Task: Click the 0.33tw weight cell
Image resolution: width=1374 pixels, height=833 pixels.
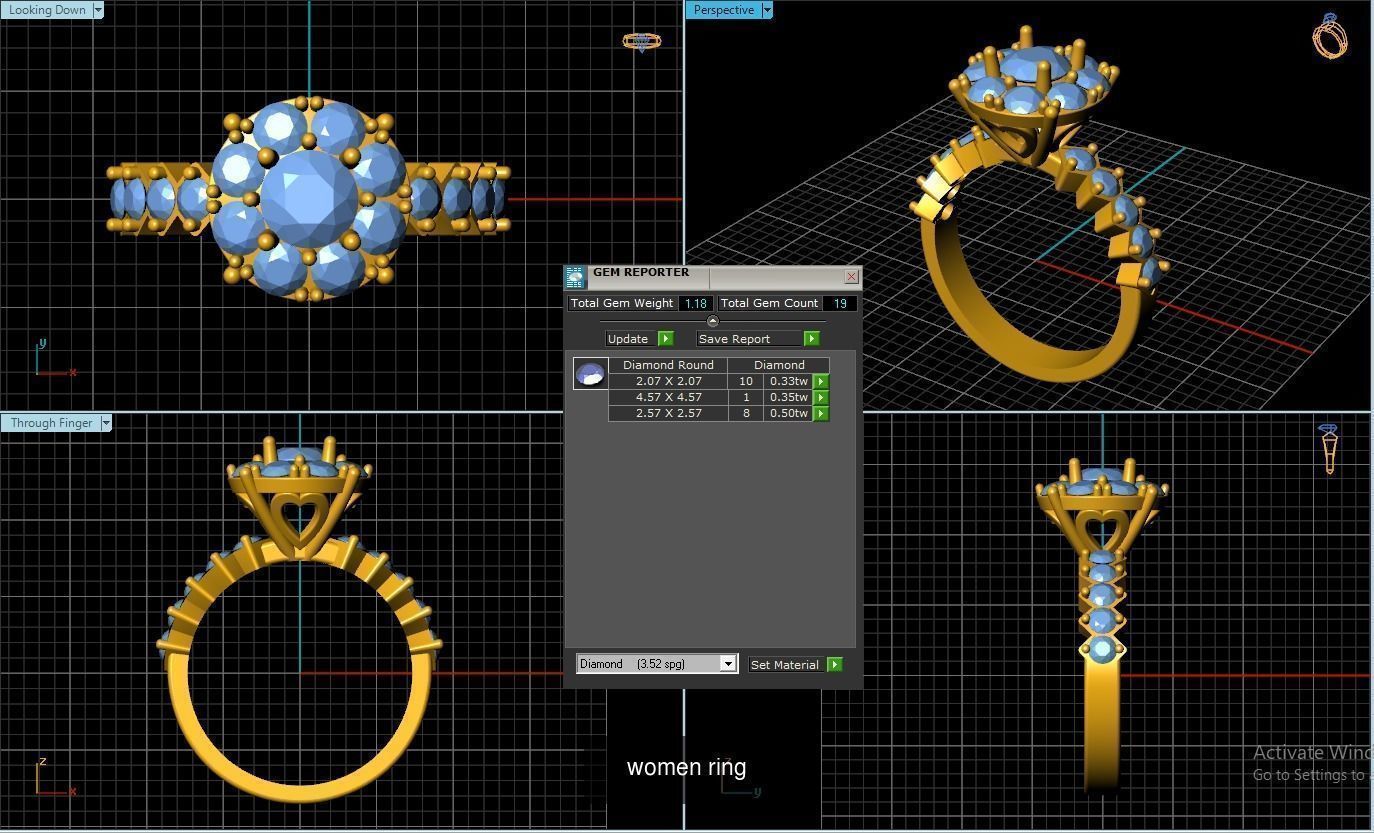Action: (788, 381)
